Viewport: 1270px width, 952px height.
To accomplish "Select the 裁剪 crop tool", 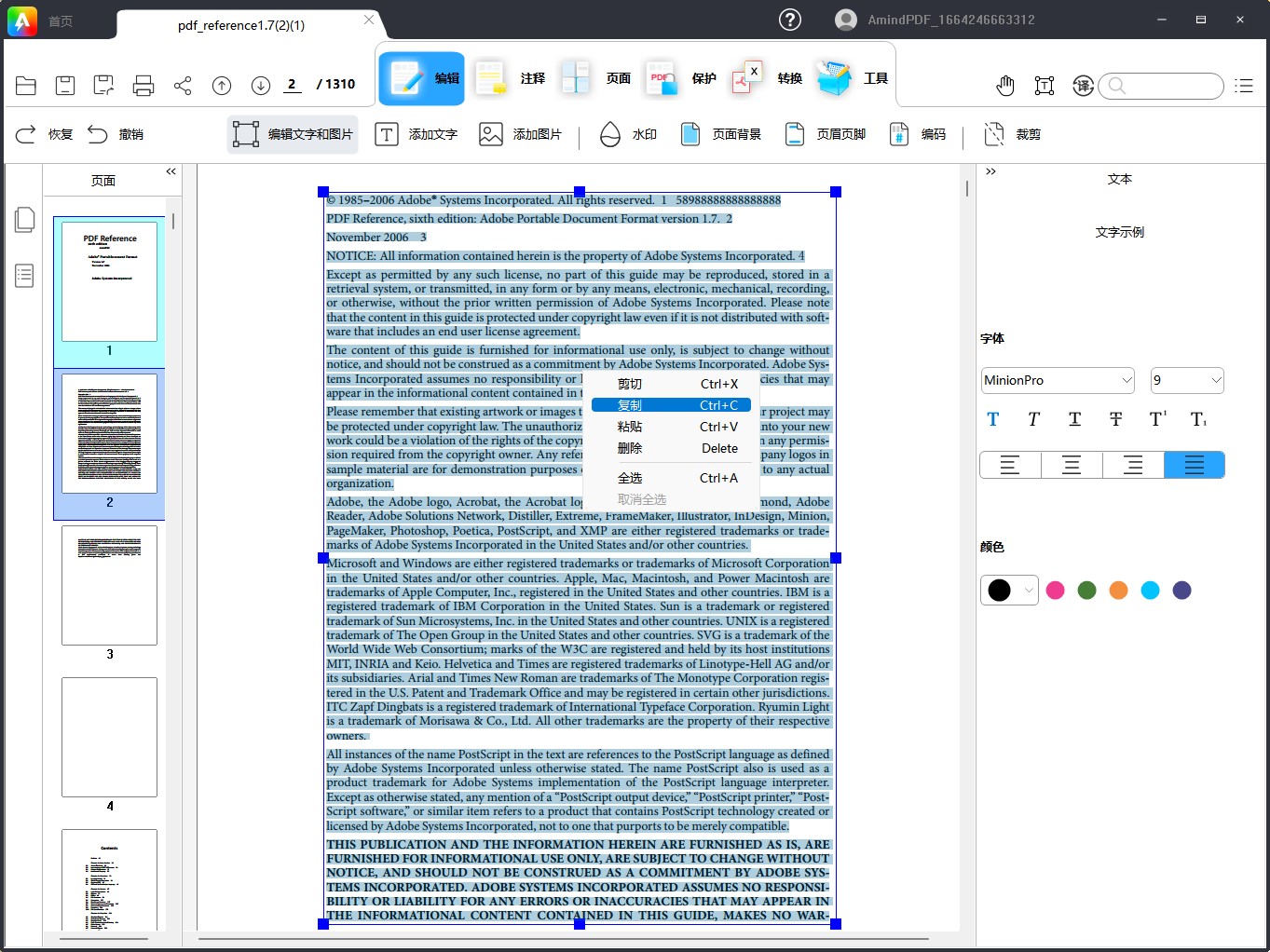I will 1012,134.
